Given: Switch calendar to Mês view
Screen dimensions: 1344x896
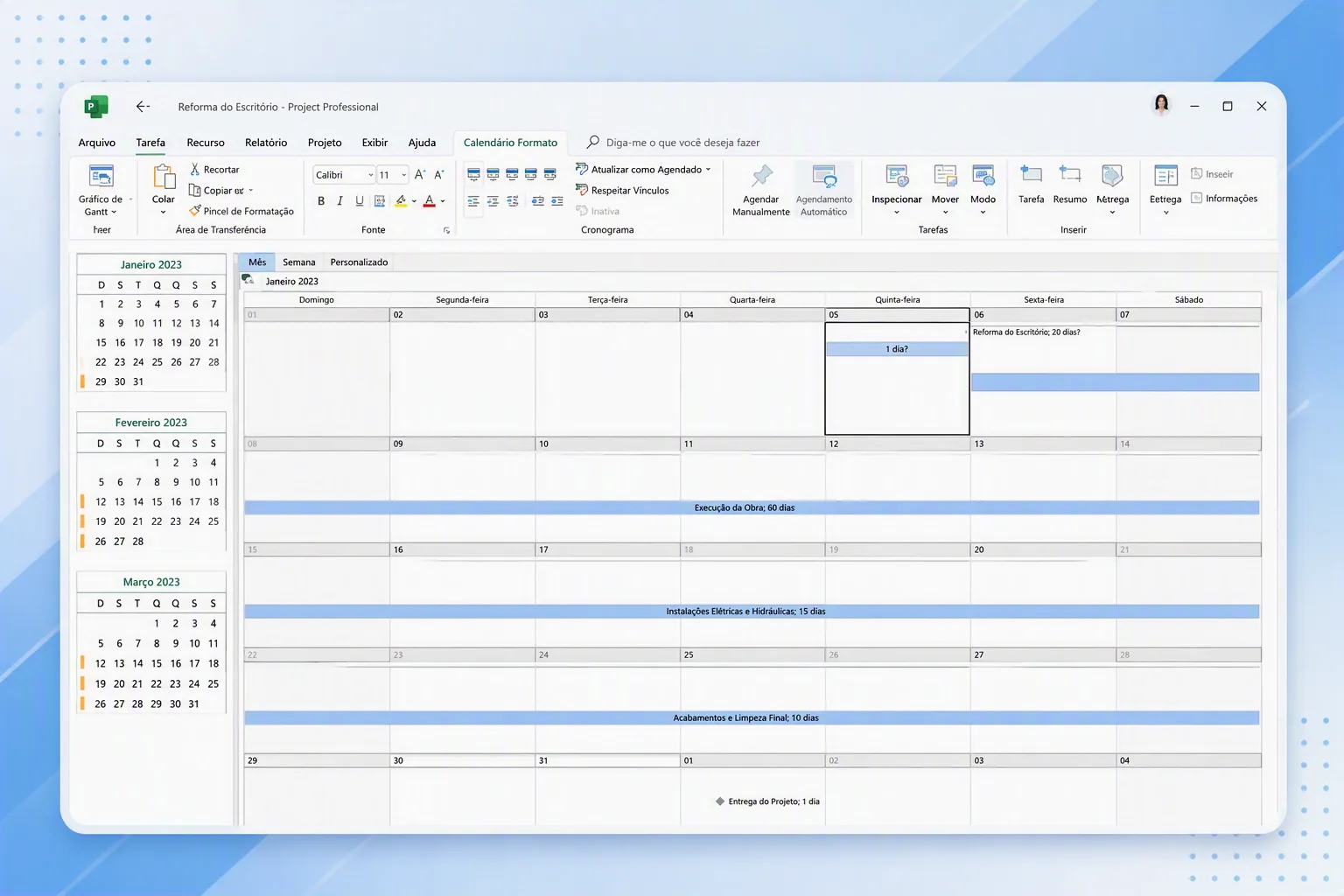Looking at the screenshot, I should click(257, 262).
